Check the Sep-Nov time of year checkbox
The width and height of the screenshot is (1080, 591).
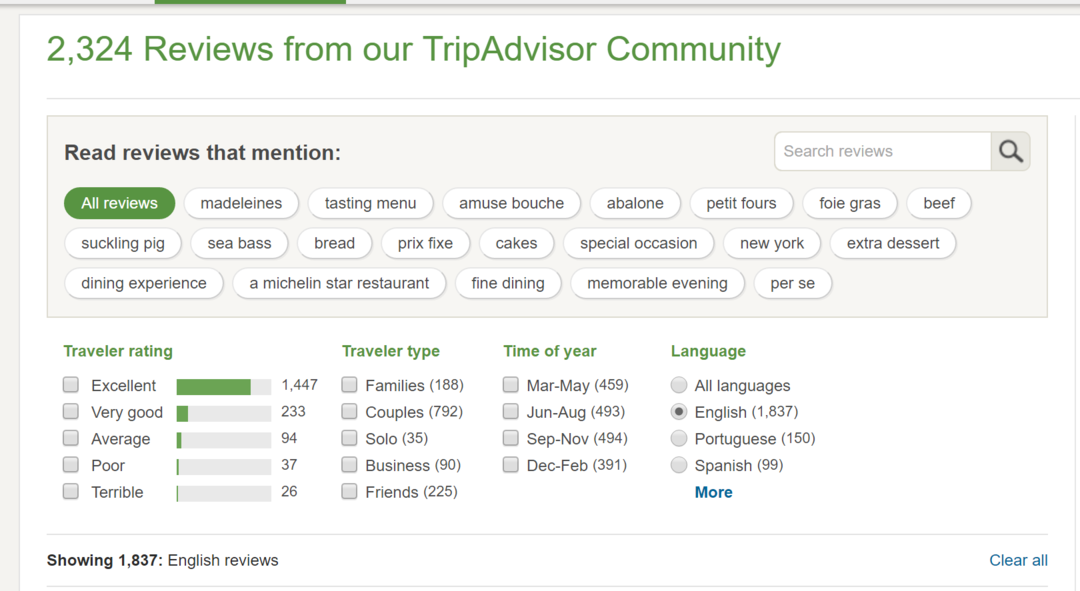click(510, 438)
